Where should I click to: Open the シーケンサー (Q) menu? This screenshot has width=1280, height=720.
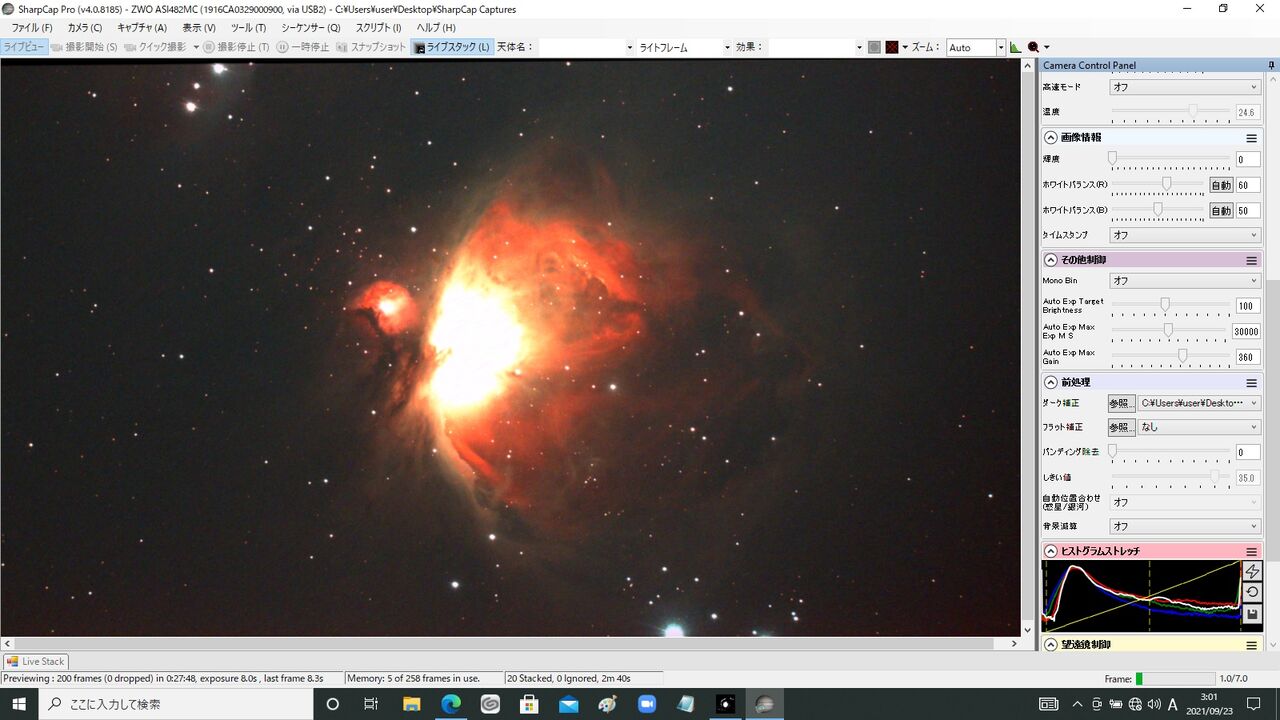click(x=311, y=28)
